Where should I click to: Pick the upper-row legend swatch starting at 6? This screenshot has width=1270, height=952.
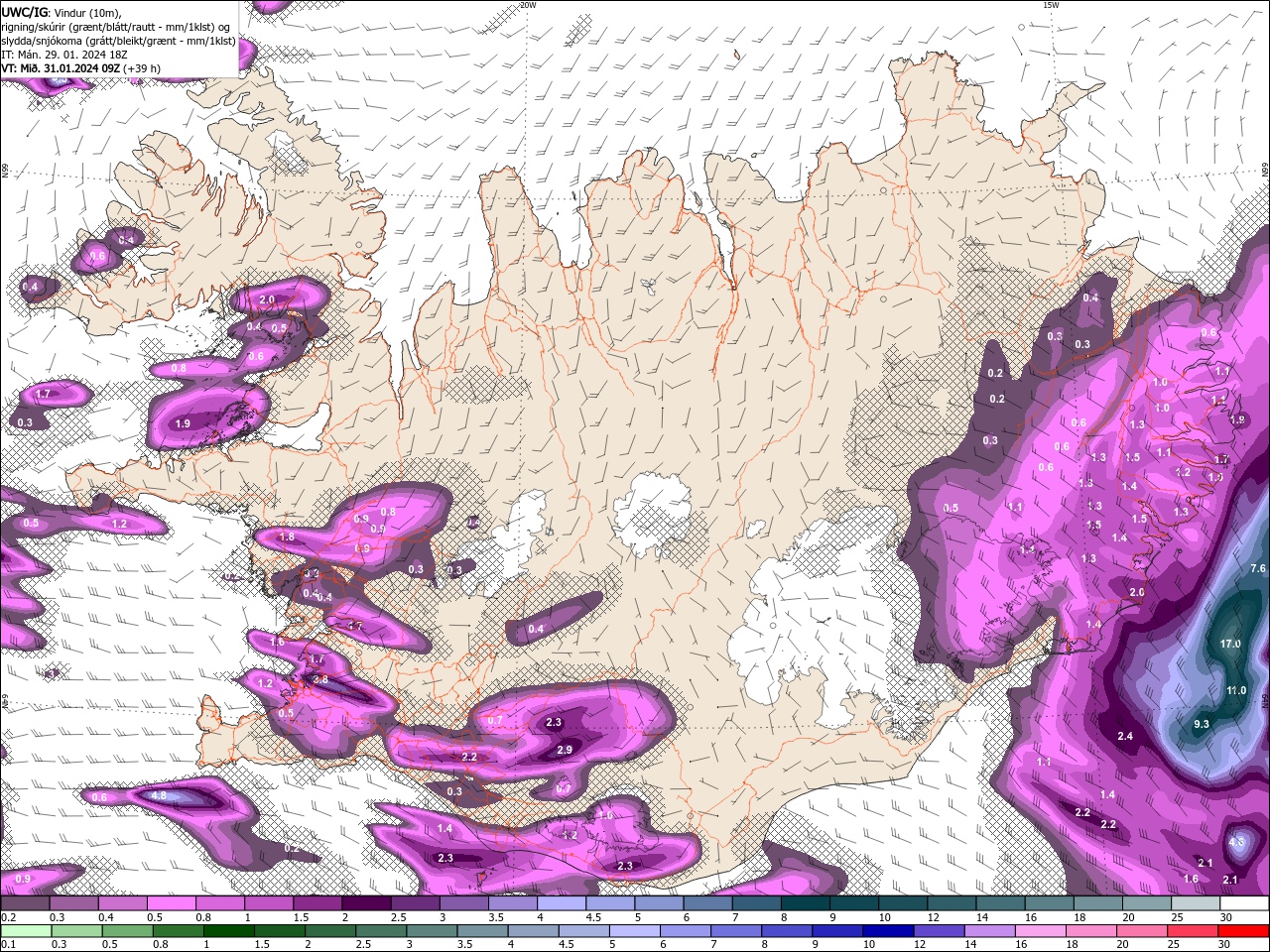[x=708, y=903]
